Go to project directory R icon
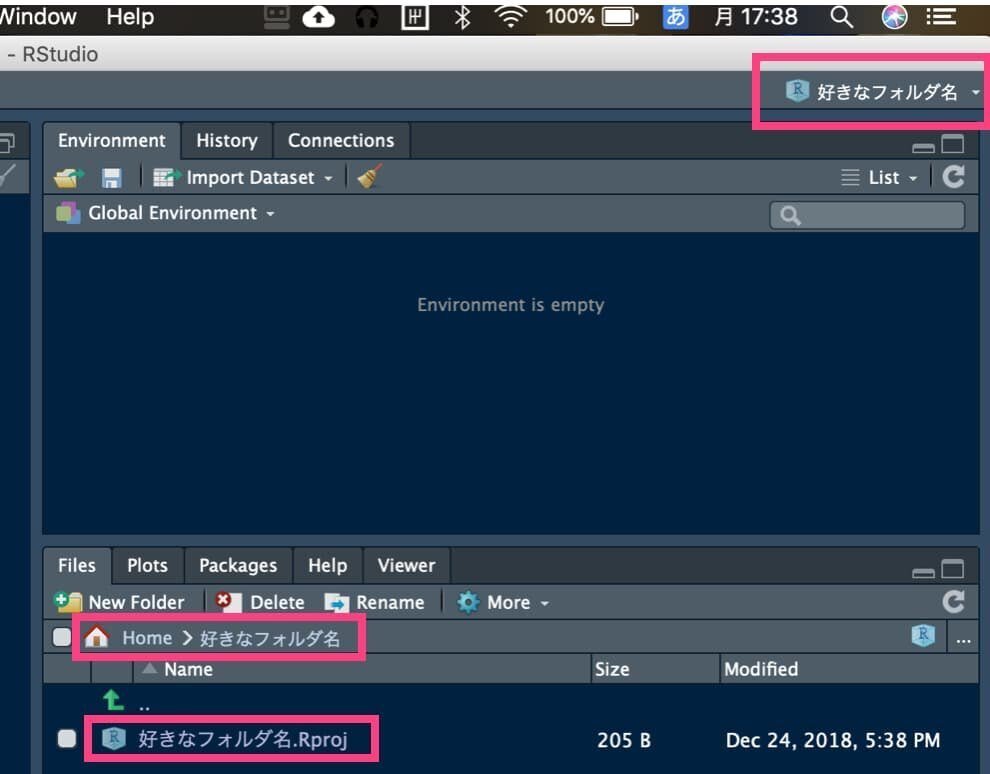The width and height of the screenshot is (990, 774). point(923,635)
